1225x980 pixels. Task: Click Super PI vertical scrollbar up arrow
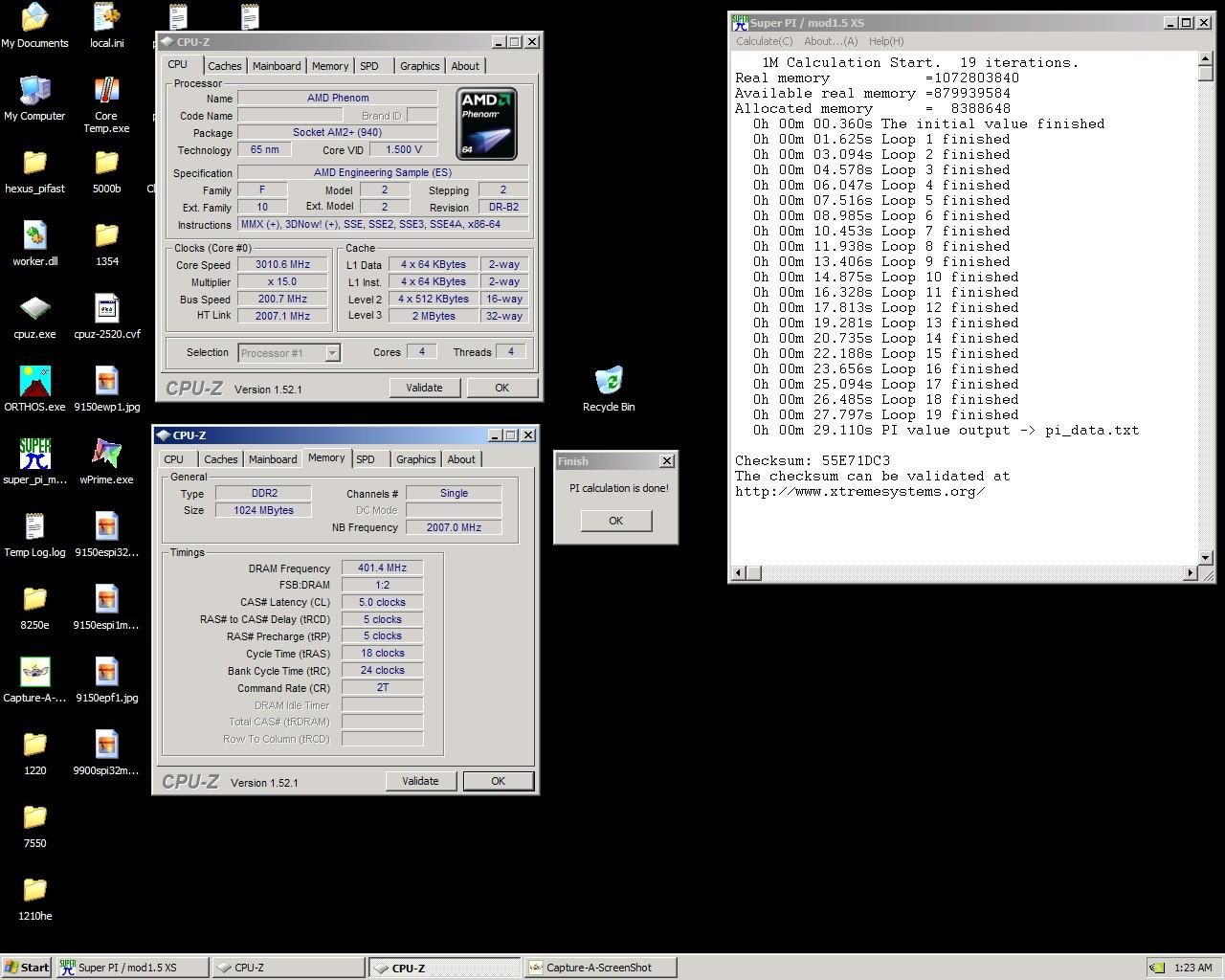coord(1206,59)
